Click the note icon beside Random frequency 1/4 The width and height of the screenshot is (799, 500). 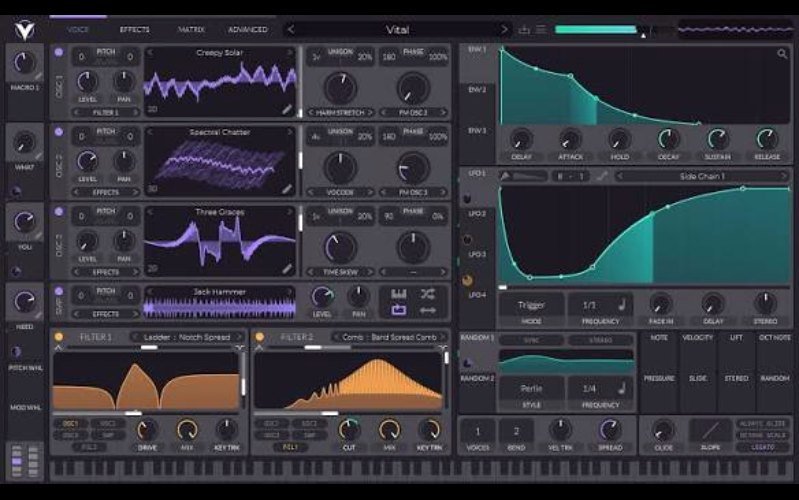[622, 388]
